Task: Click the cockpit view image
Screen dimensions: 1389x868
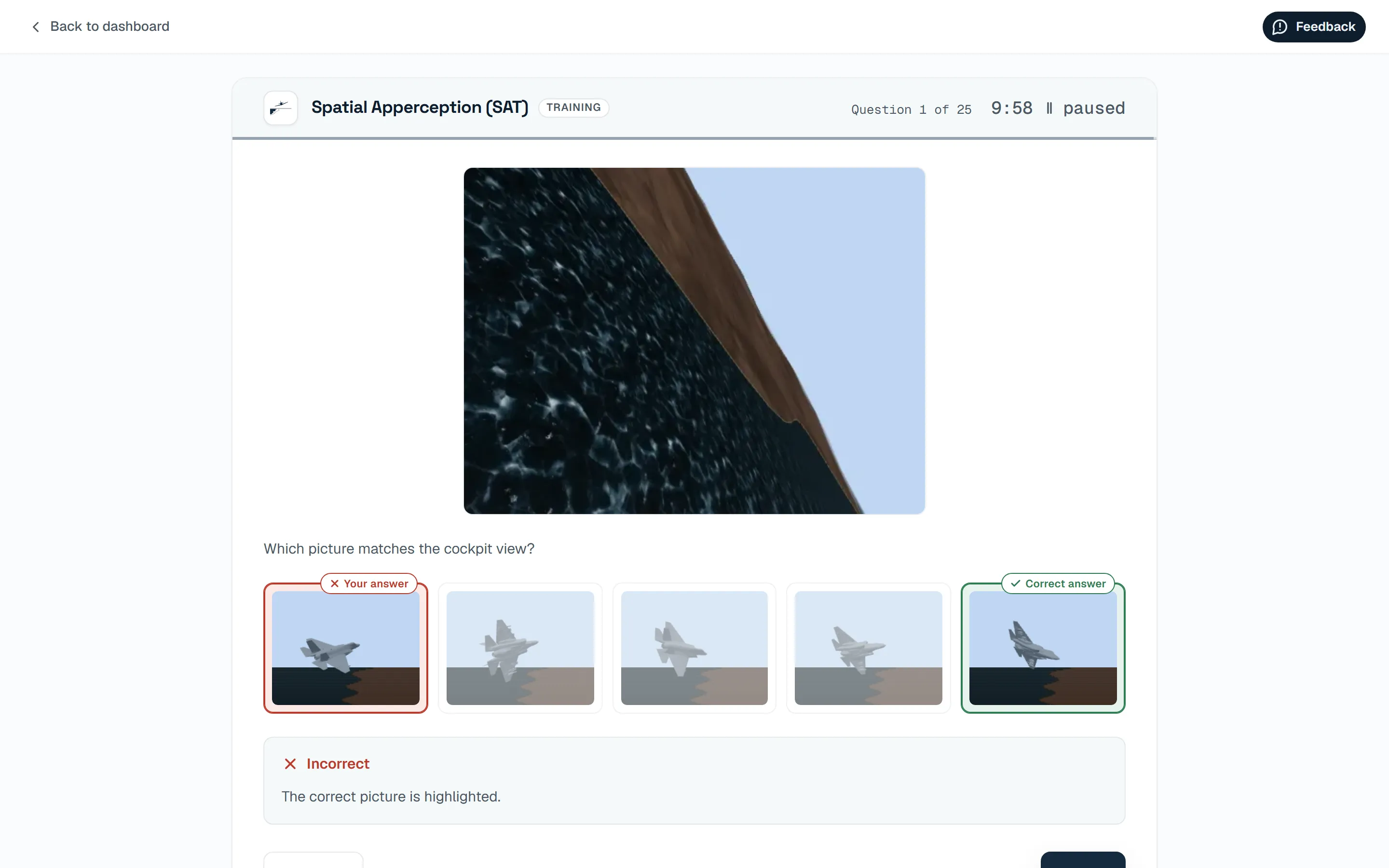Action: tap(694, 340)
